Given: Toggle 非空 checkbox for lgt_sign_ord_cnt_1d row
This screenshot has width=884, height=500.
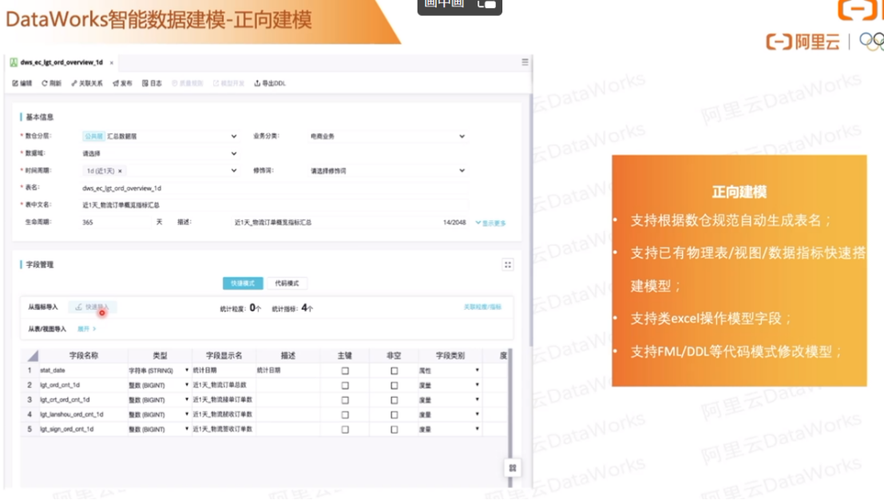Looking at the screenshot, I should coord(394,430).
